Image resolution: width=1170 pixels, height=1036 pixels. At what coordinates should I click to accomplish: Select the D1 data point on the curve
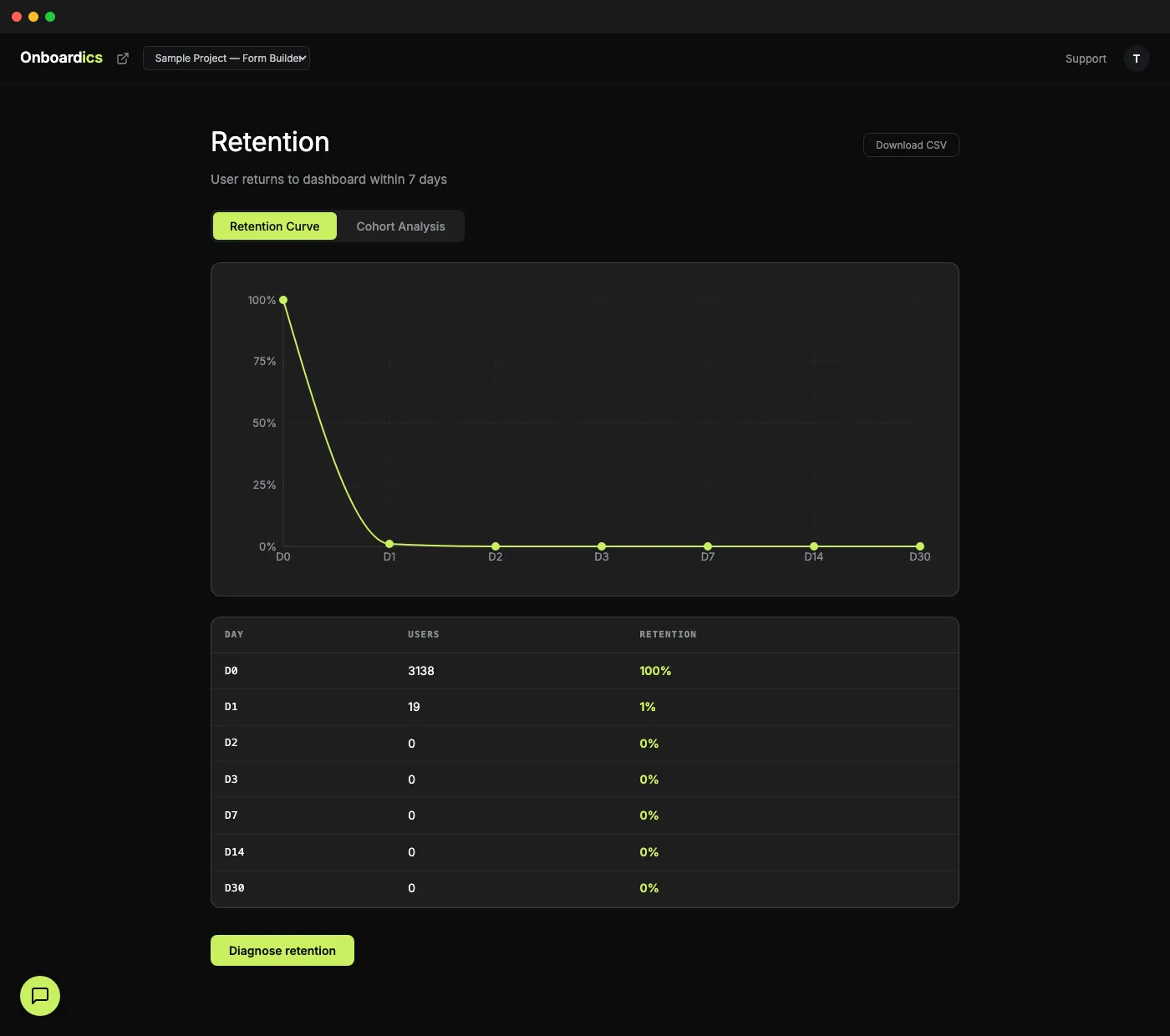pos(389,543)
